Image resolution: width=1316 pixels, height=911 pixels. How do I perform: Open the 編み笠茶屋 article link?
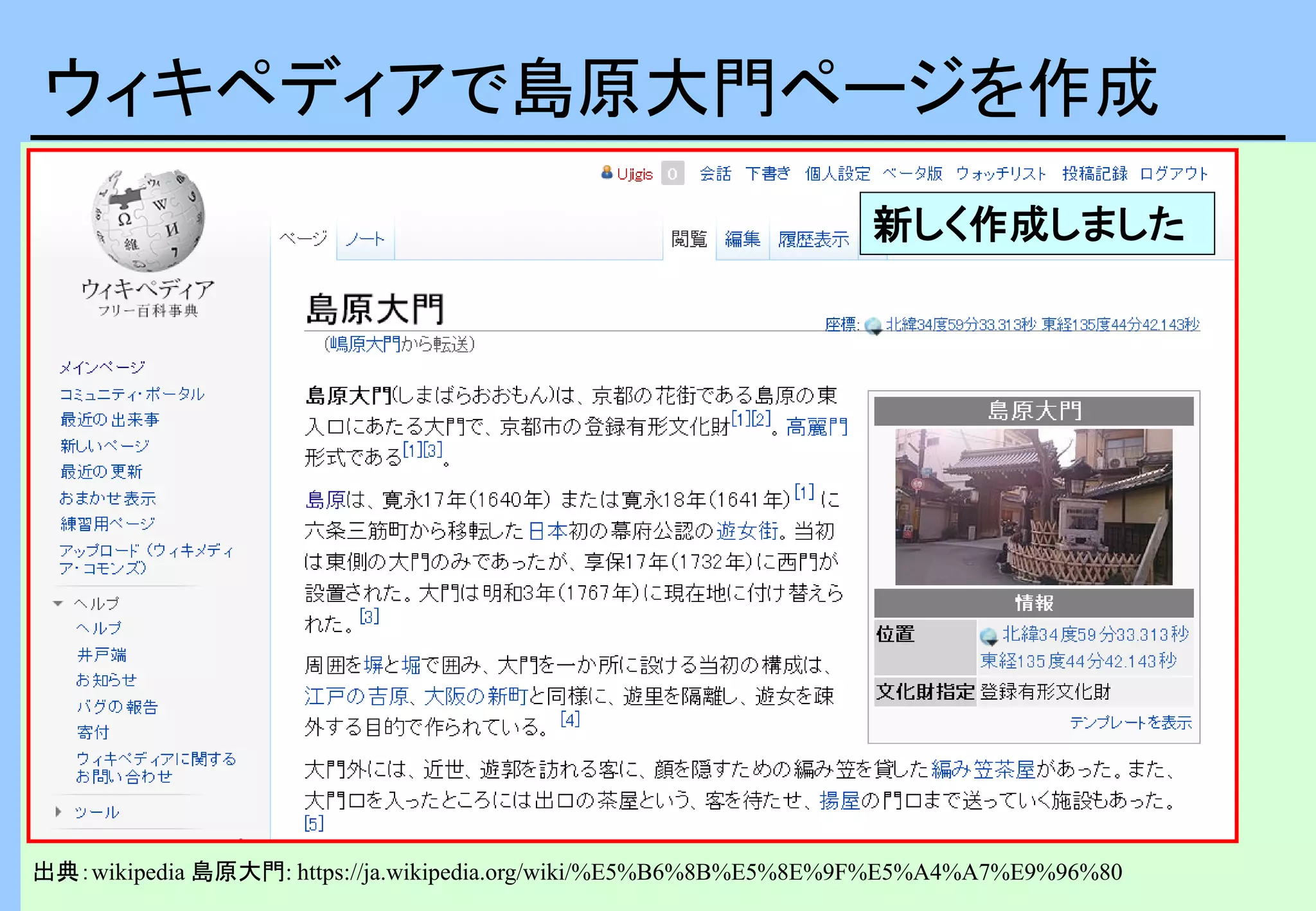tap(983, 769)
